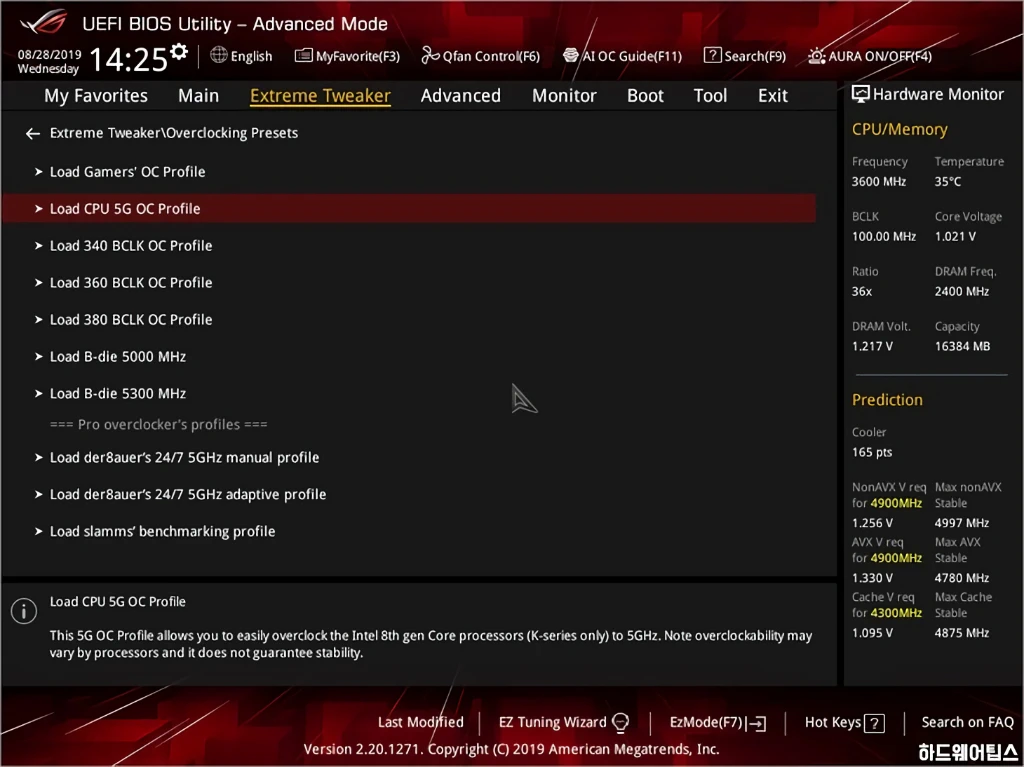The image size is (1024, 767).
Task: Click the Hardware Monitor screen icon
Action: (x=861, y=95)
